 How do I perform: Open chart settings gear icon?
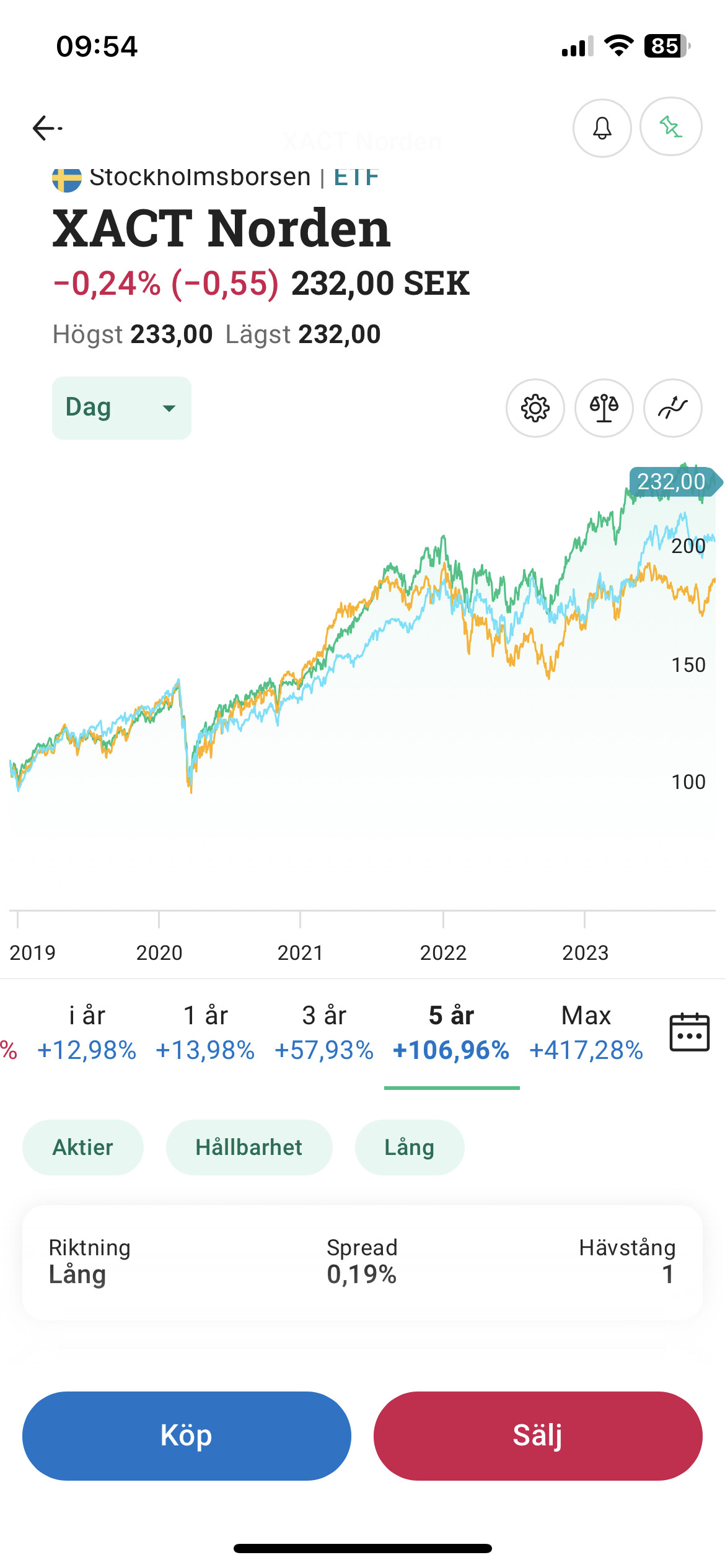[535, 408]
